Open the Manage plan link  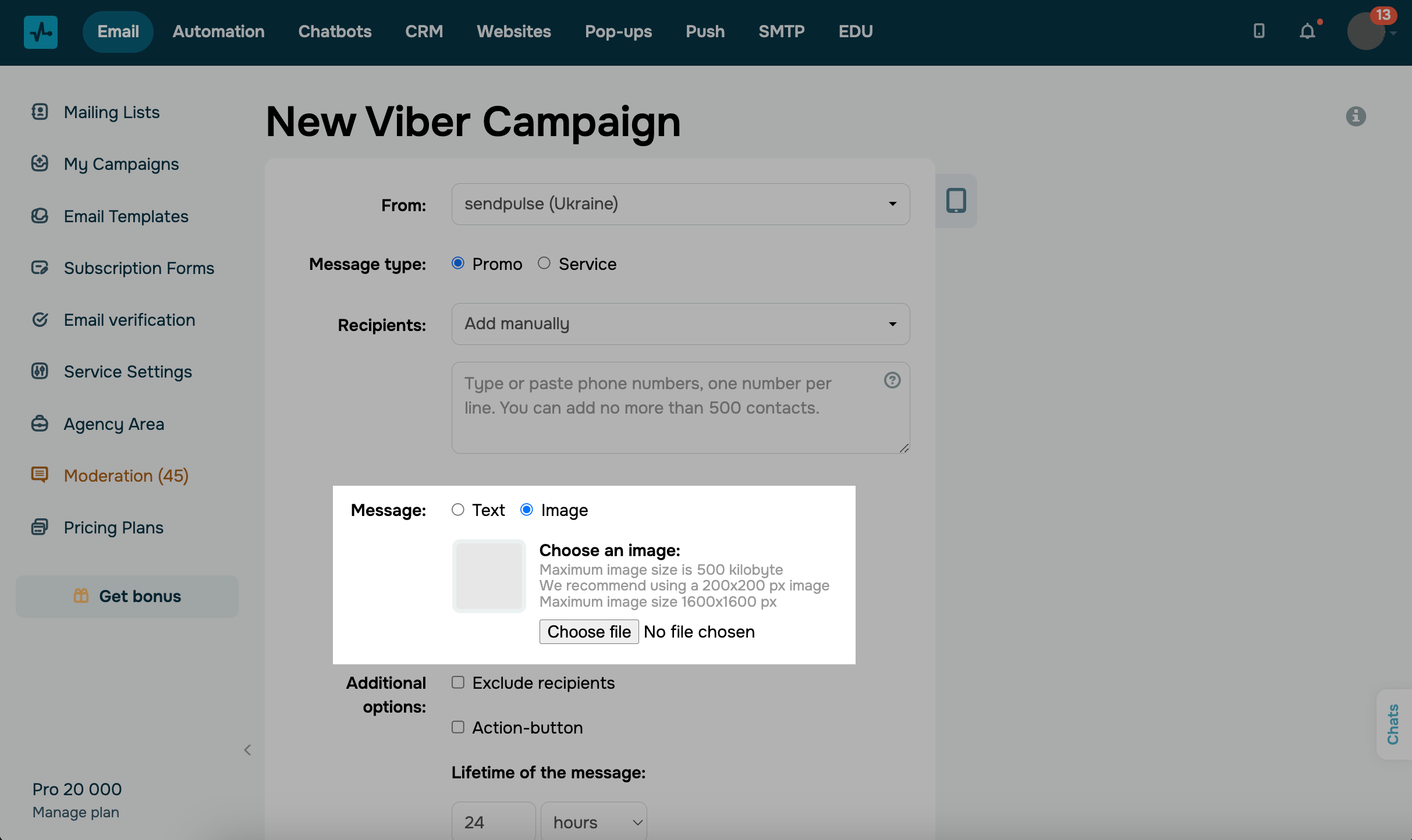76,812
